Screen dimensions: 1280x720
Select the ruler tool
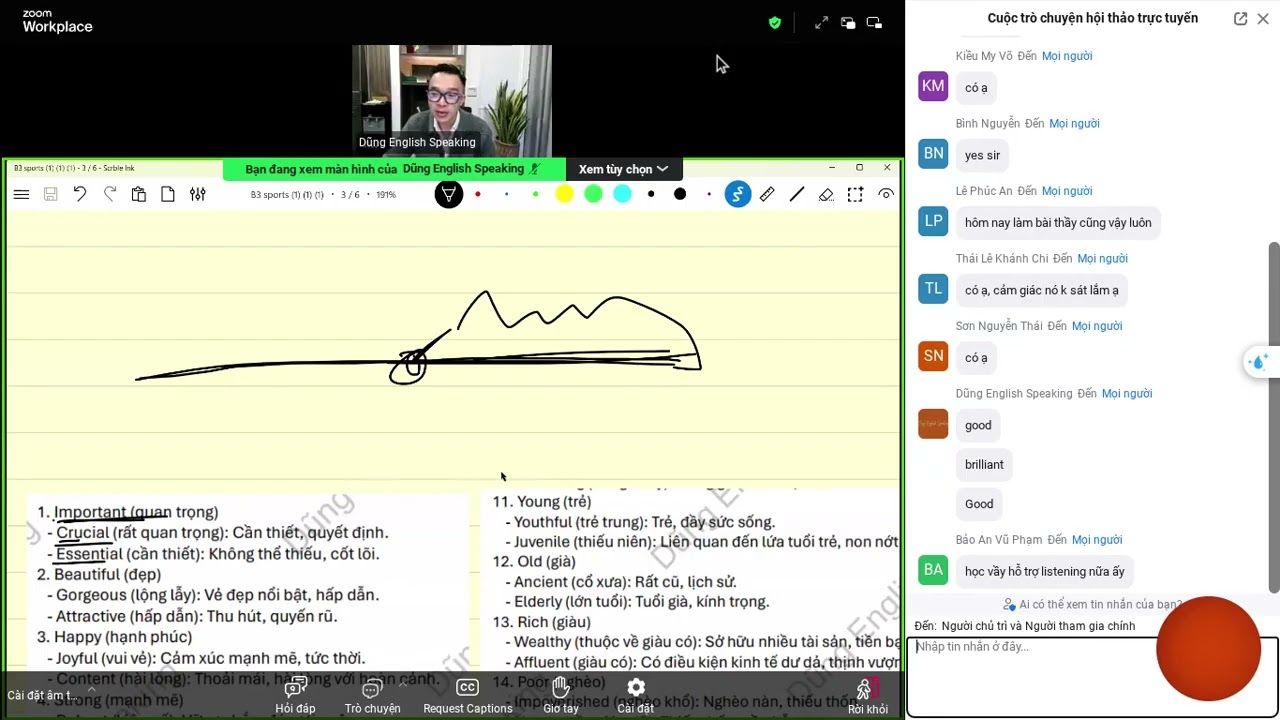click(767, 194)
